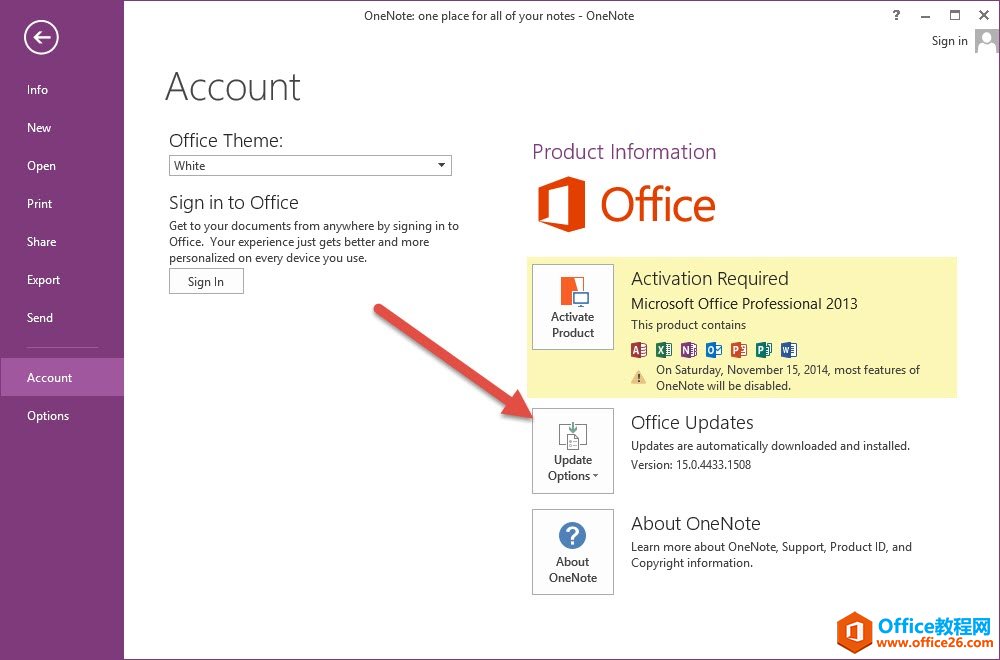Image resolution: width=1000 pixels, height=660 pixels.
Task: Click the About OneNote heading text
Action: (695, 524)
